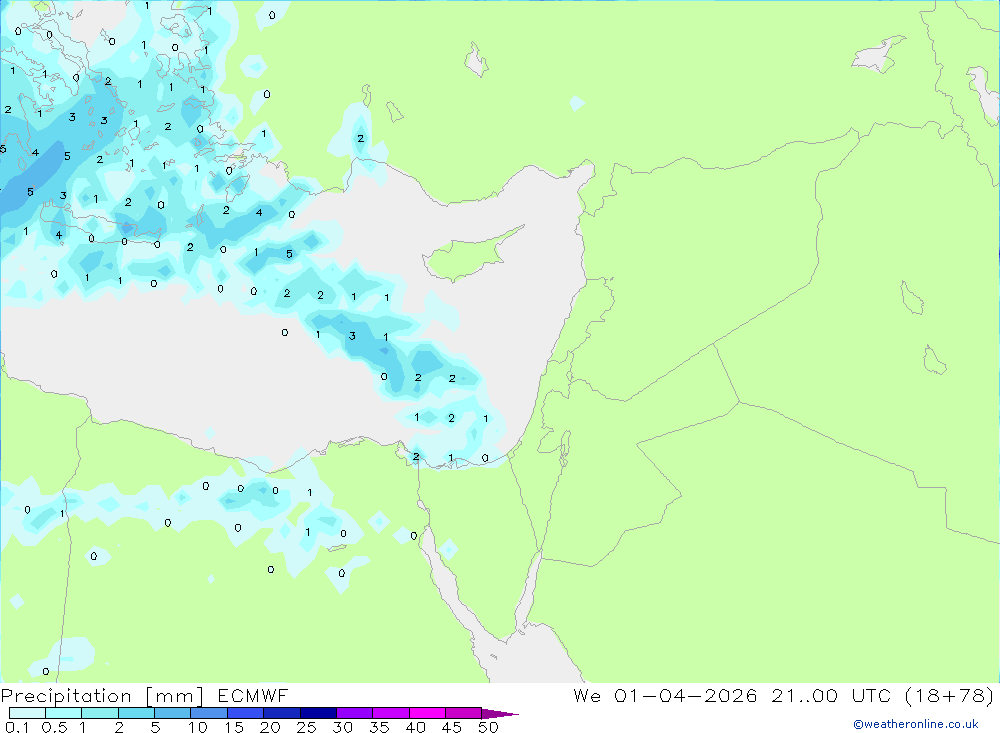This screenshot has height=733, width=1000.
Task: Click the legend label '0.5'
Action: click(54, 727)
